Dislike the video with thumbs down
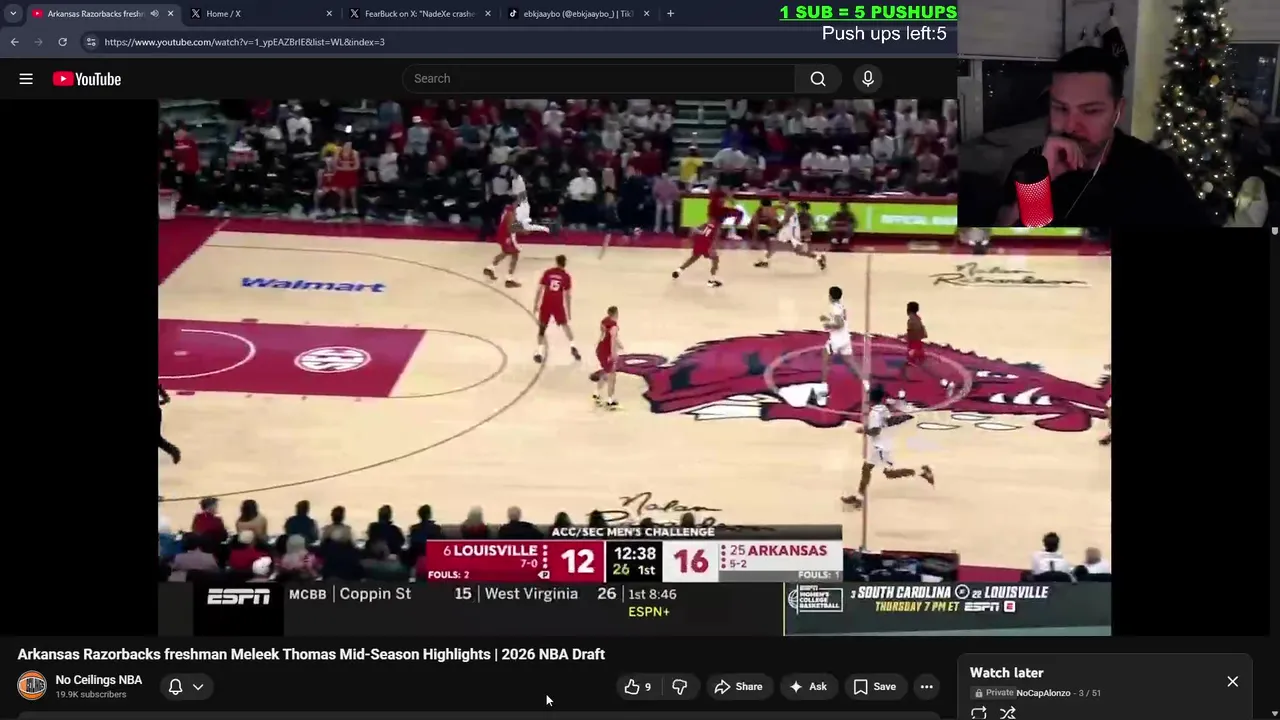The height and width of the screenshot is (720, 1280). [x=680, y=687]
